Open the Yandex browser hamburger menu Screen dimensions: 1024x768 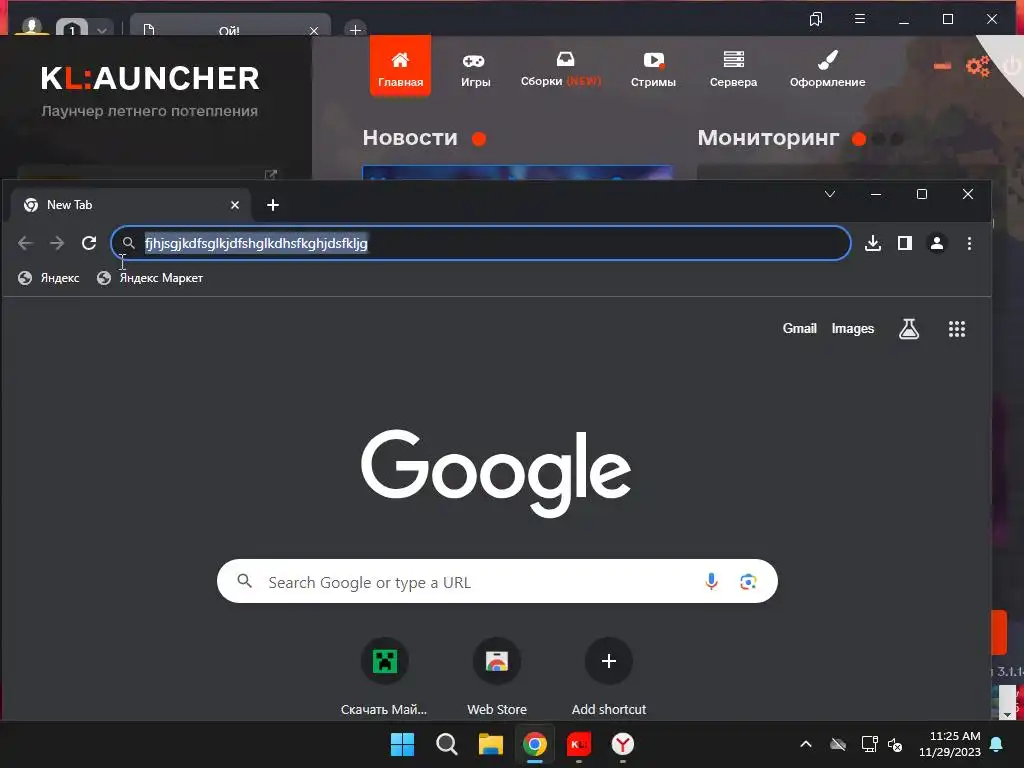click(x=860, y=19)
